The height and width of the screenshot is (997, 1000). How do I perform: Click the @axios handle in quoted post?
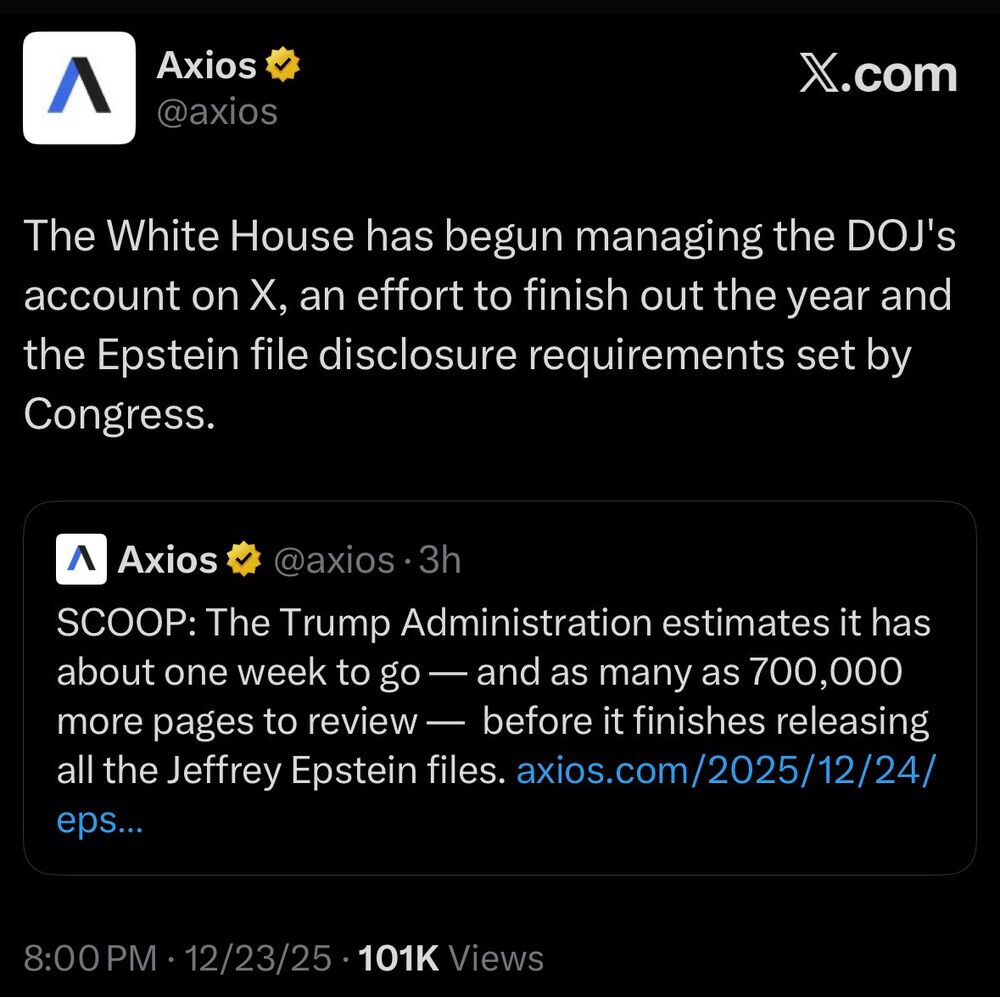click(334, 560)
